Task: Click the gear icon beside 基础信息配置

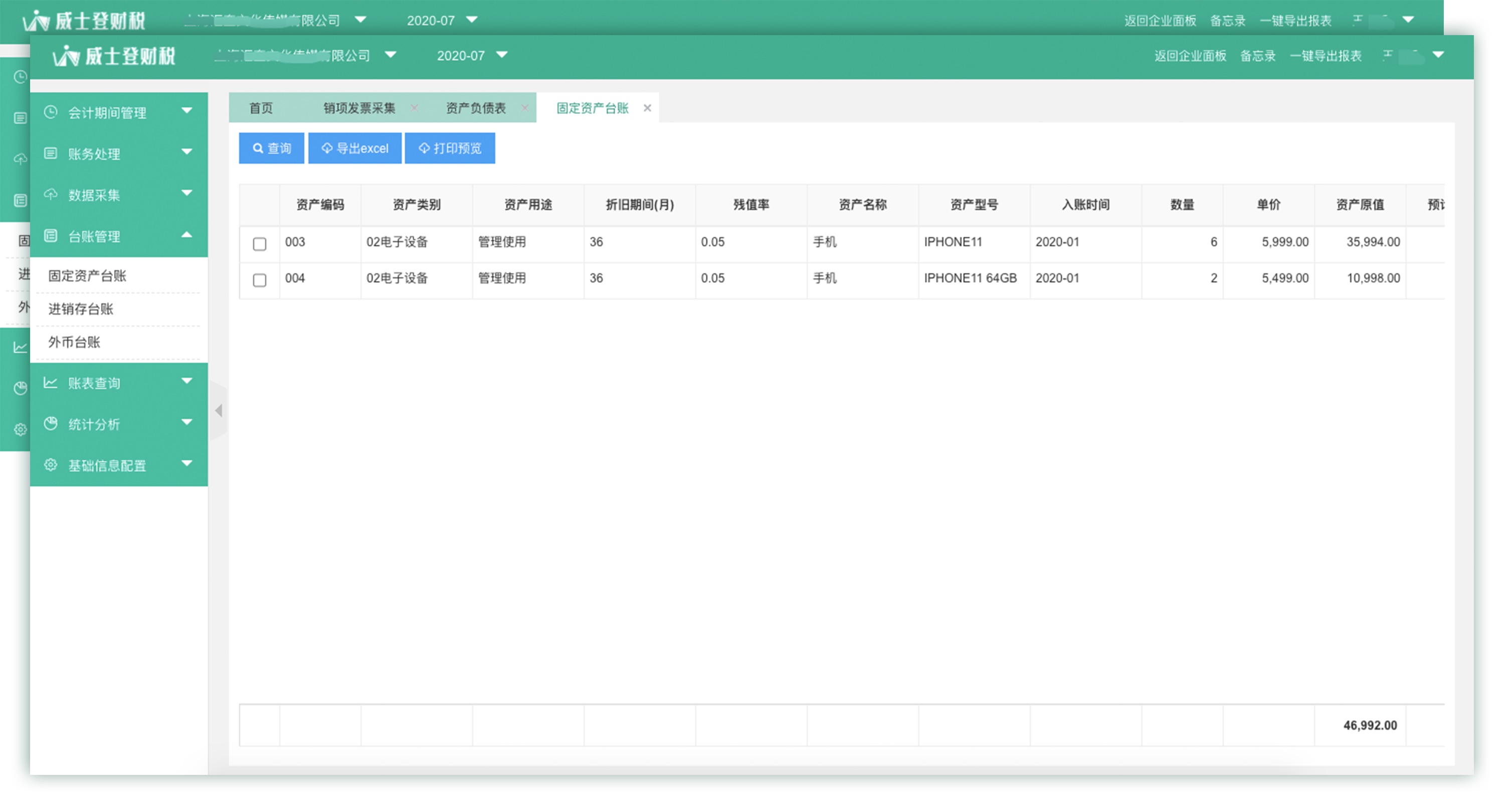Action: click(50, 465)
